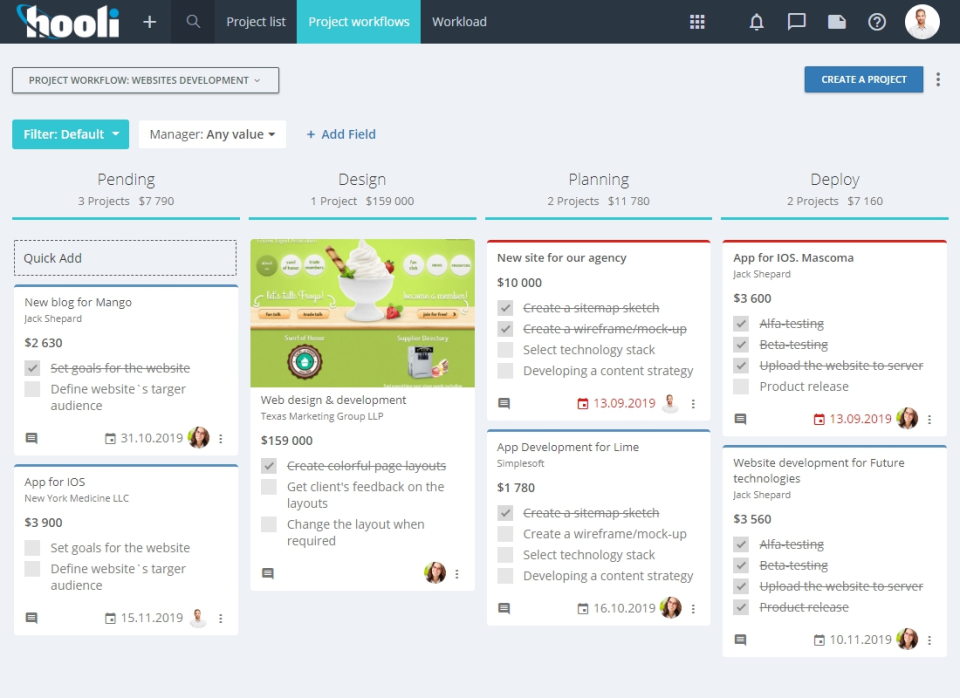This screenshot has width=960, height=698.
Task: Open the chat messages icon
Action: [x=796, y=22]
